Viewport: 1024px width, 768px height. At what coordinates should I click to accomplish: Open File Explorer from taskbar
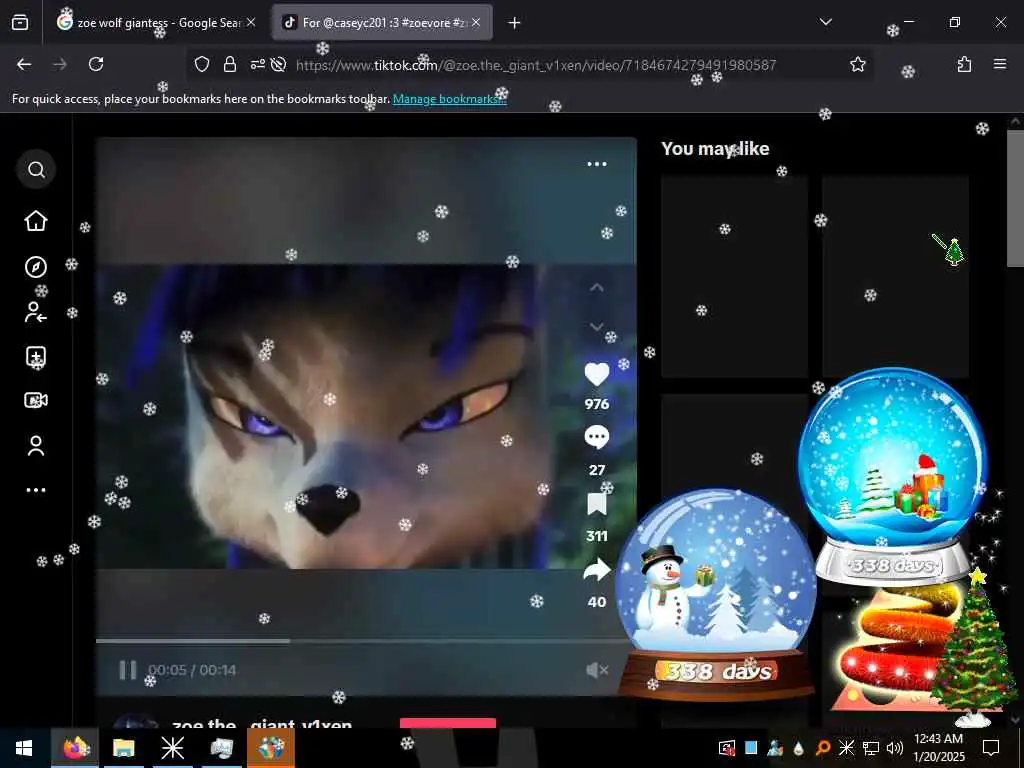point(123,748)
